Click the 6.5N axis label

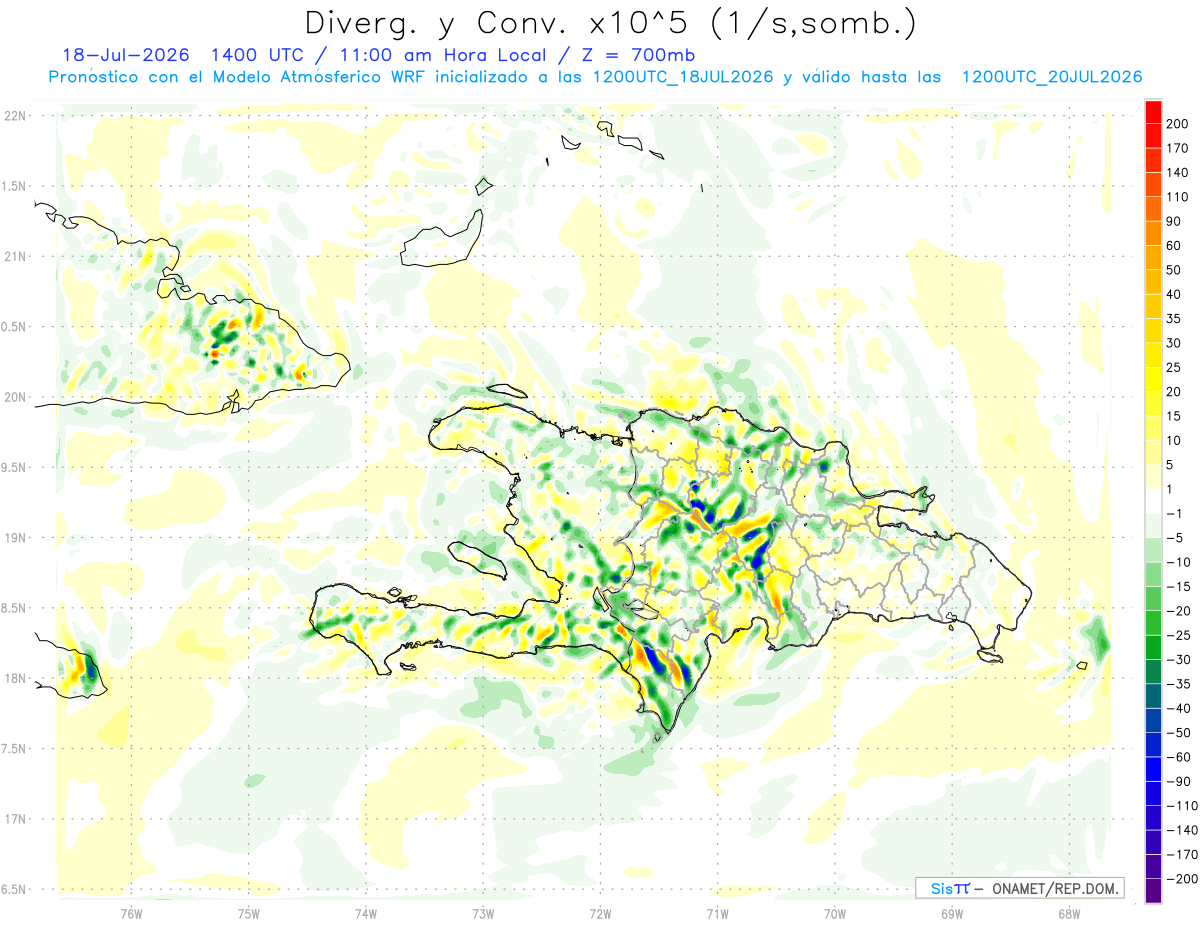[x=14, y=889]
